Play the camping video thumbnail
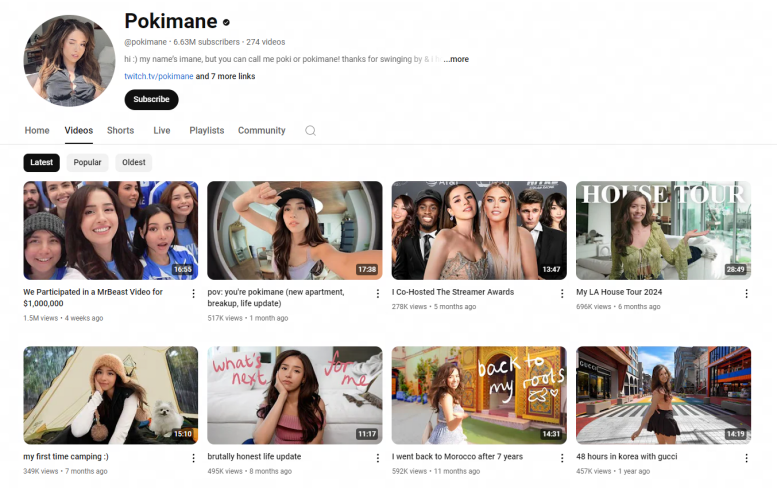The image size is (777, 488). coord(111,395)
